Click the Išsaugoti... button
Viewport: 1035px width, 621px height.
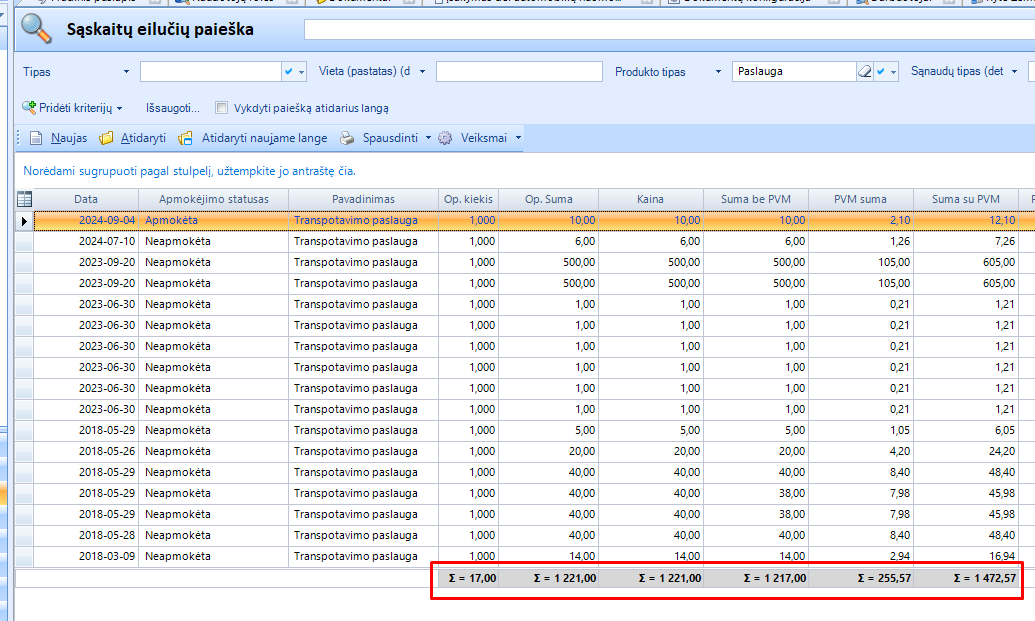[x=173, y=108]
